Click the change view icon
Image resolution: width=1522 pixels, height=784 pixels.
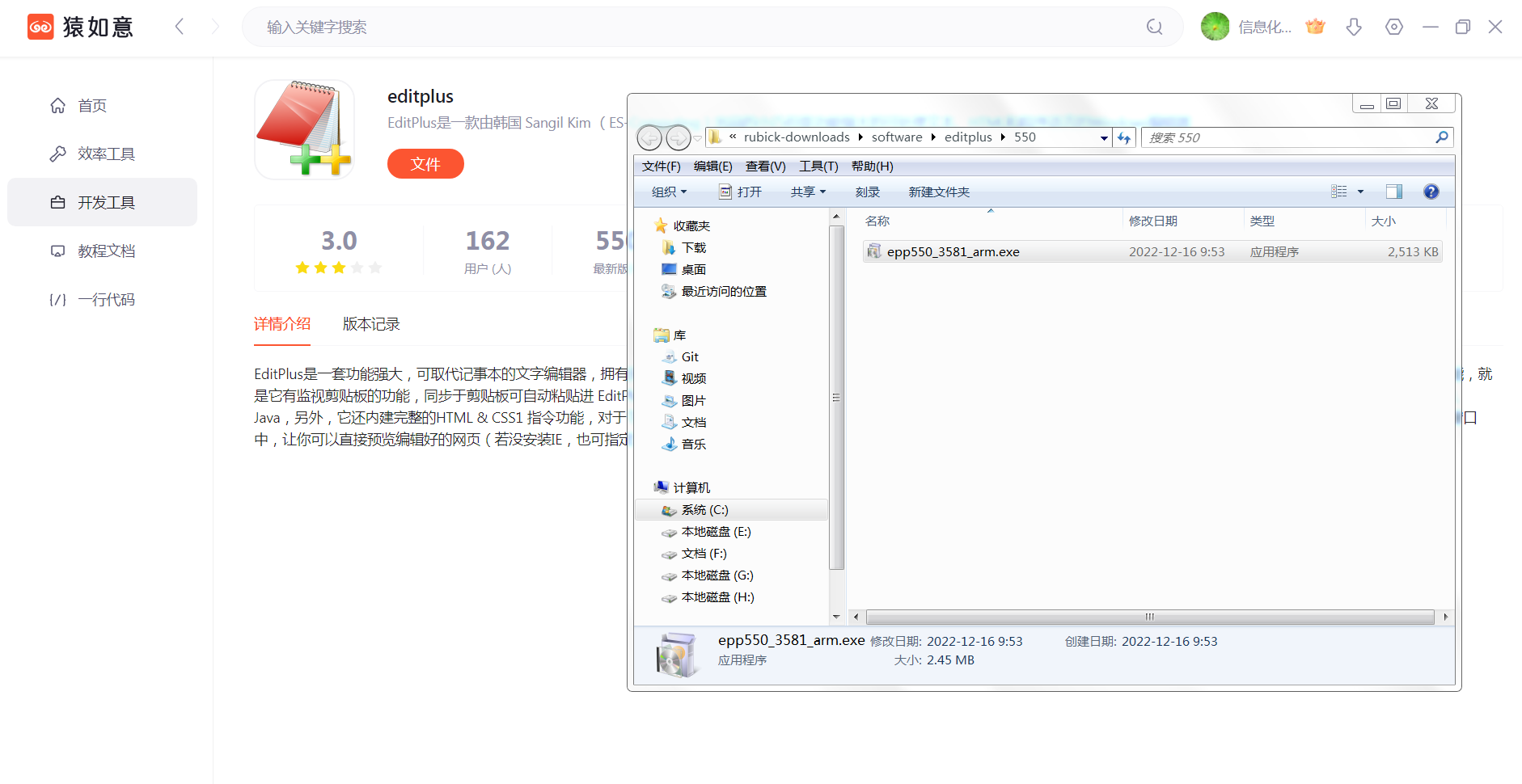click(1339, 192)
